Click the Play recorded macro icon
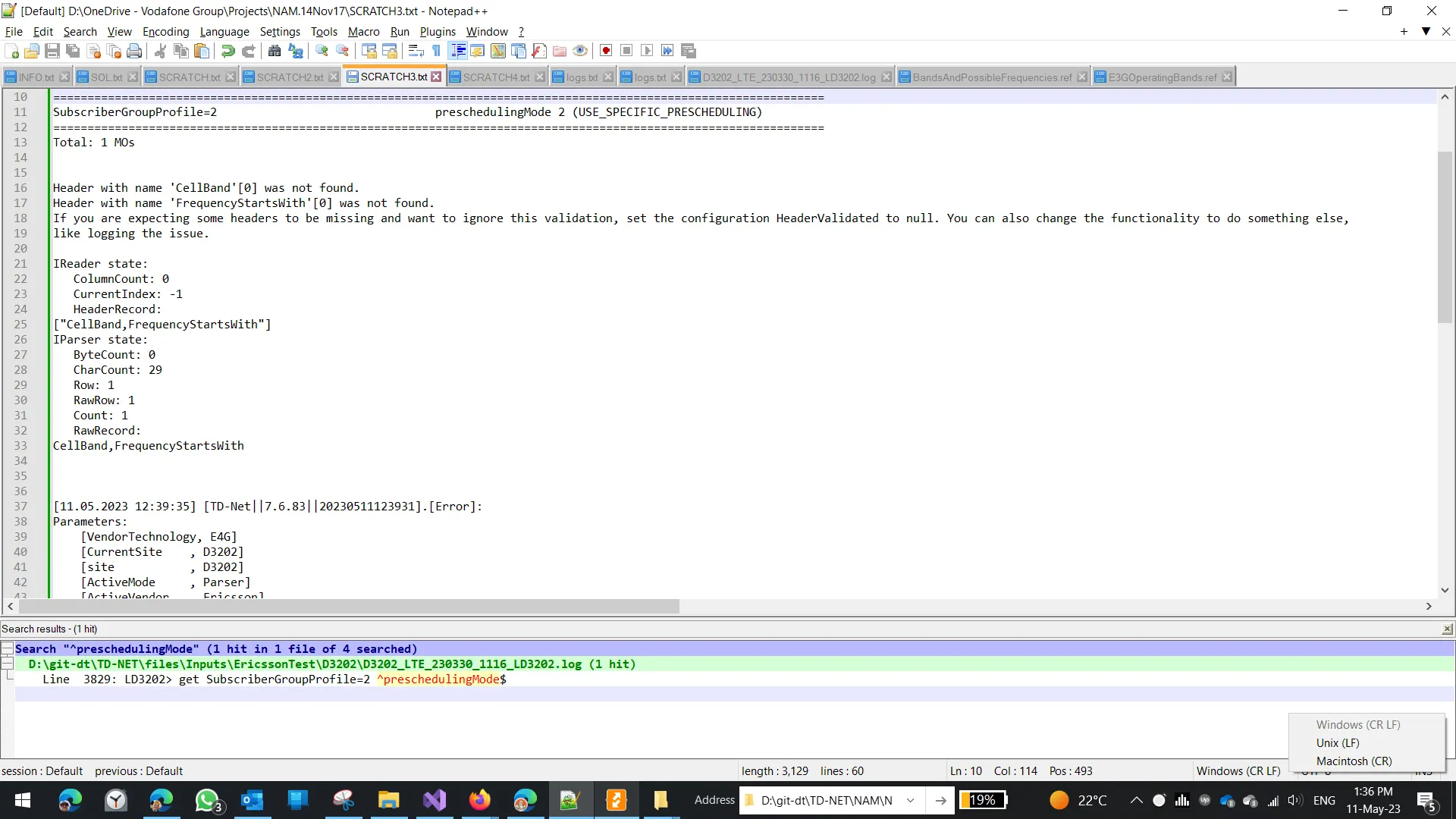This screenshot has height=819, width=1456. tap(647, 51)
